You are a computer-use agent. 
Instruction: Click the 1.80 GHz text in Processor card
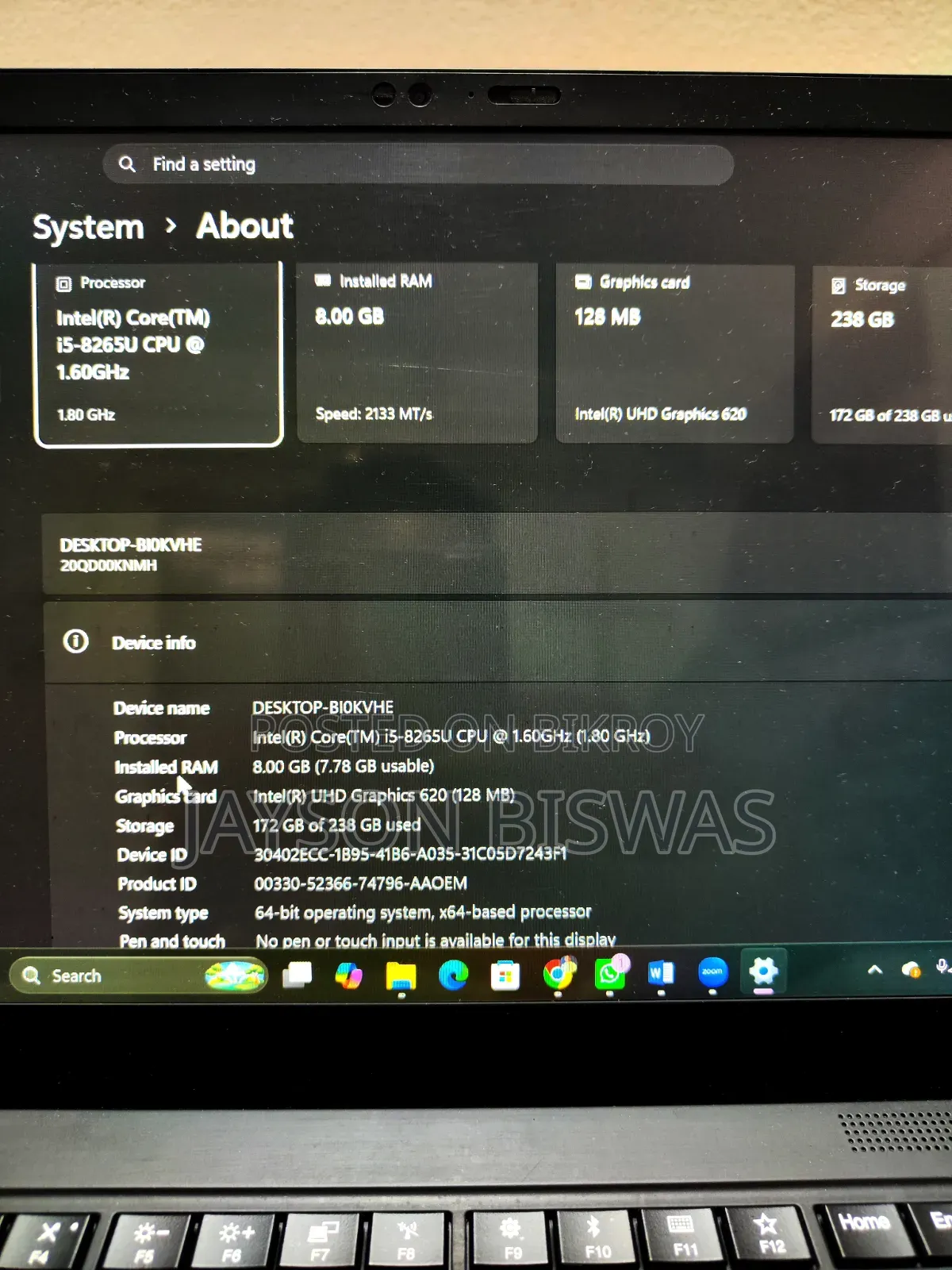(86, 414)
